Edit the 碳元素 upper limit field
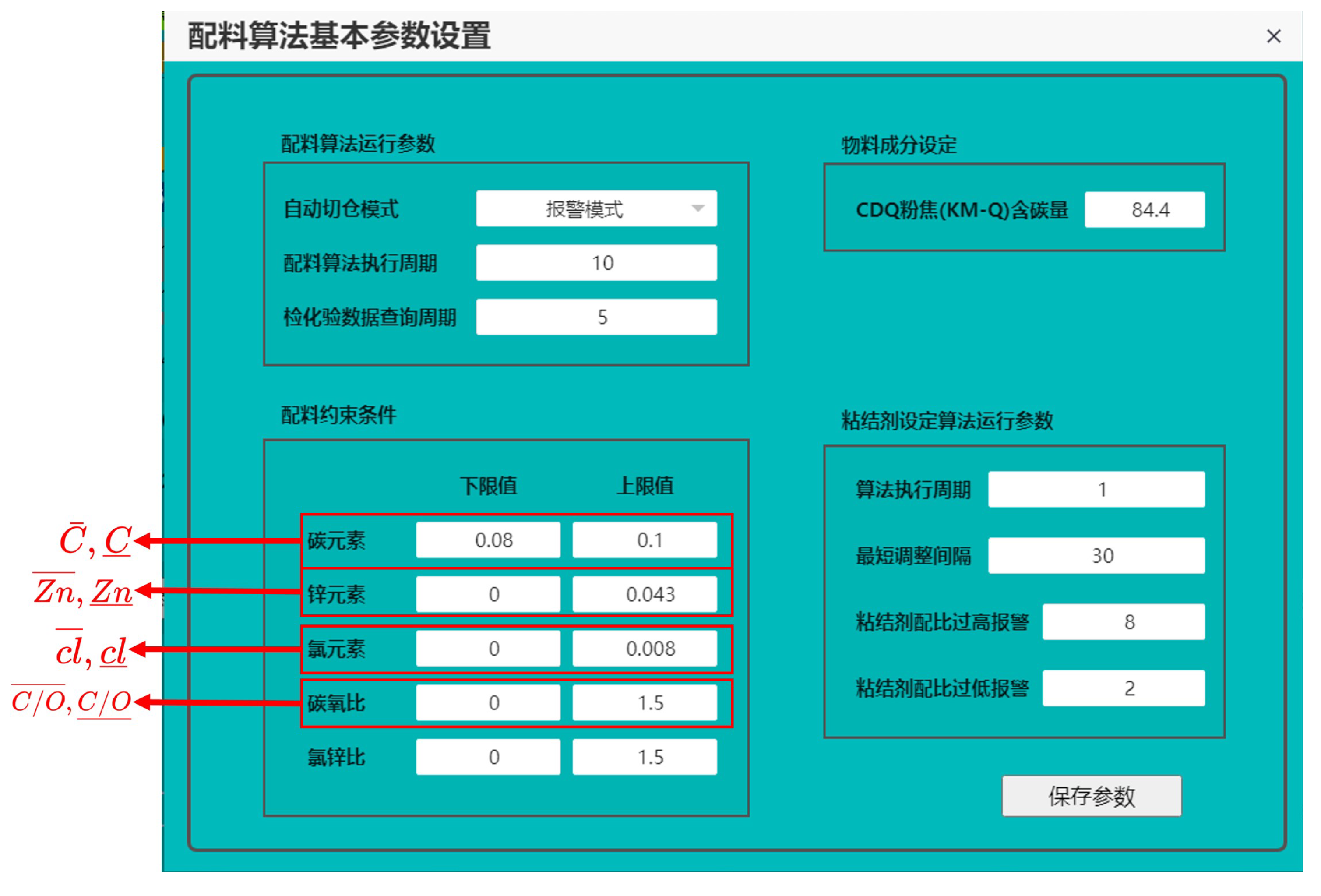The image size is (1321, 896). tap(644, 540)
